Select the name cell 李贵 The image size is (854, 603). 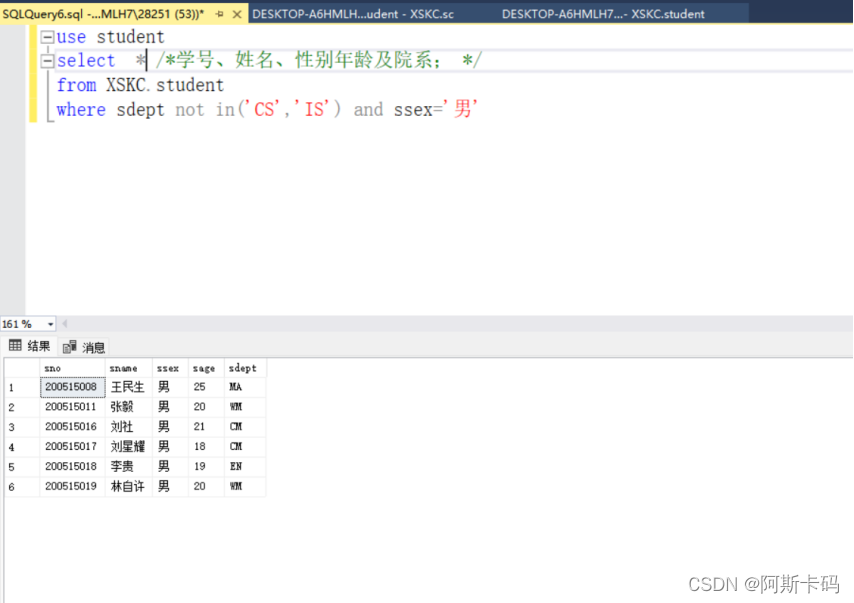click(x=129, y=466)
